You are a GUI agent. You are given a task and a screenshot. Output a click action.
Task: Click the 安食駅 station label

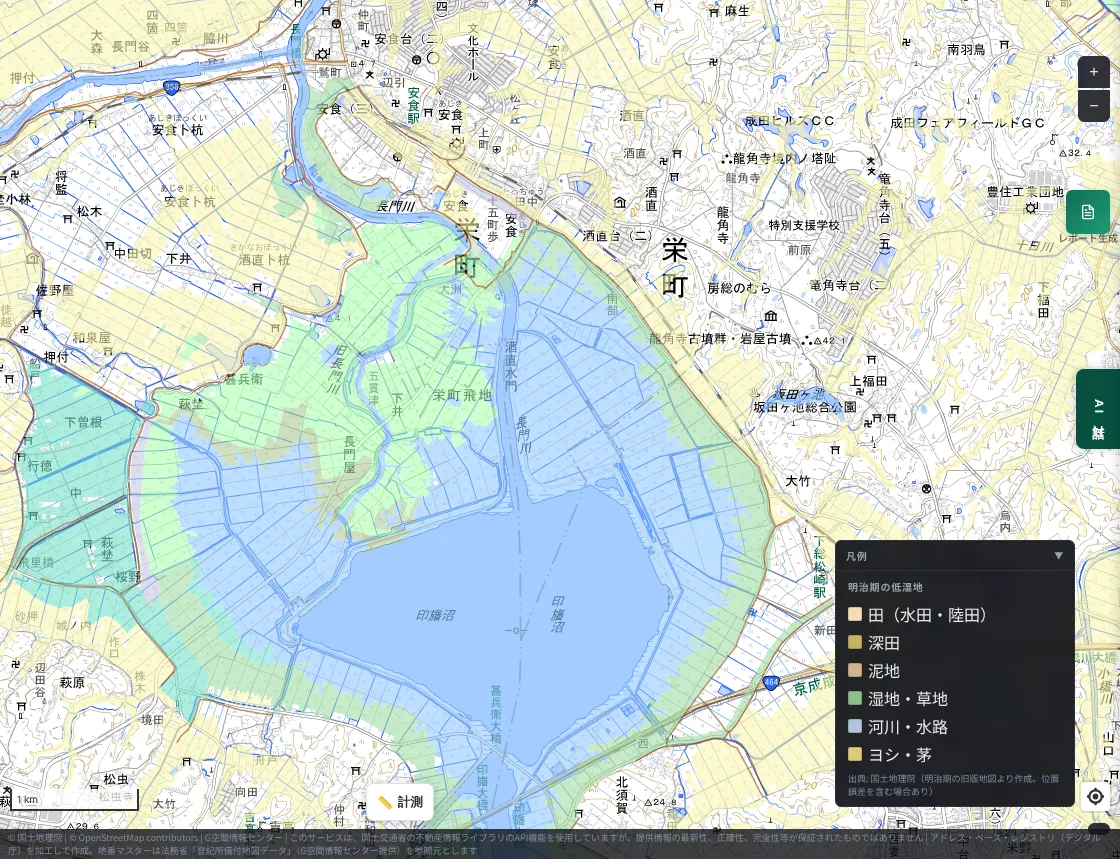(414, 106)
